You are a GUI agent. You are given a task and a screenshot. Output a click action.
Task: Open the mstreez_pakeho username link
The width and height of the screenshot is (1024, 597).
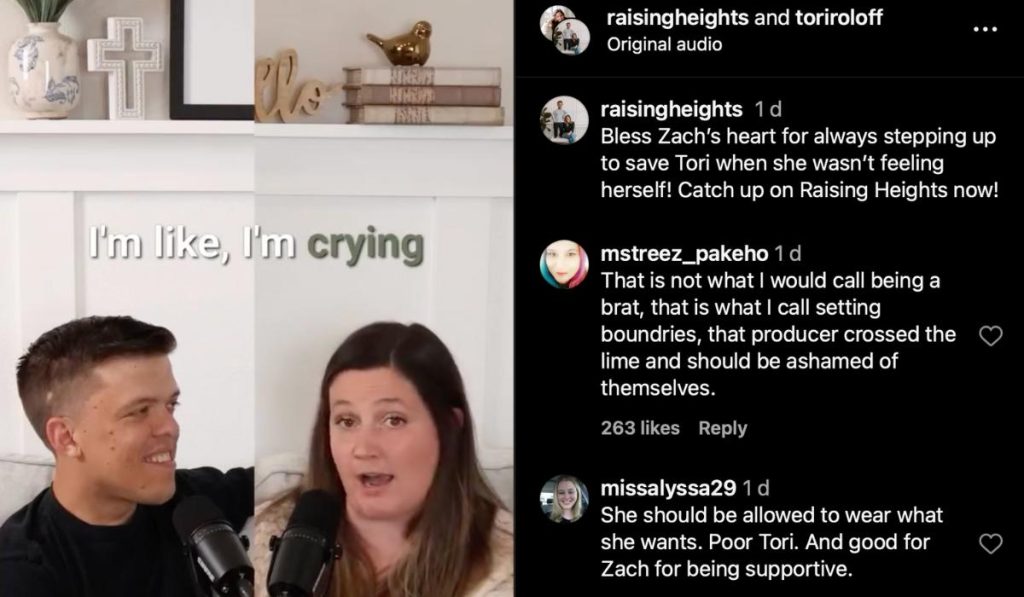[x=684, y=253]
